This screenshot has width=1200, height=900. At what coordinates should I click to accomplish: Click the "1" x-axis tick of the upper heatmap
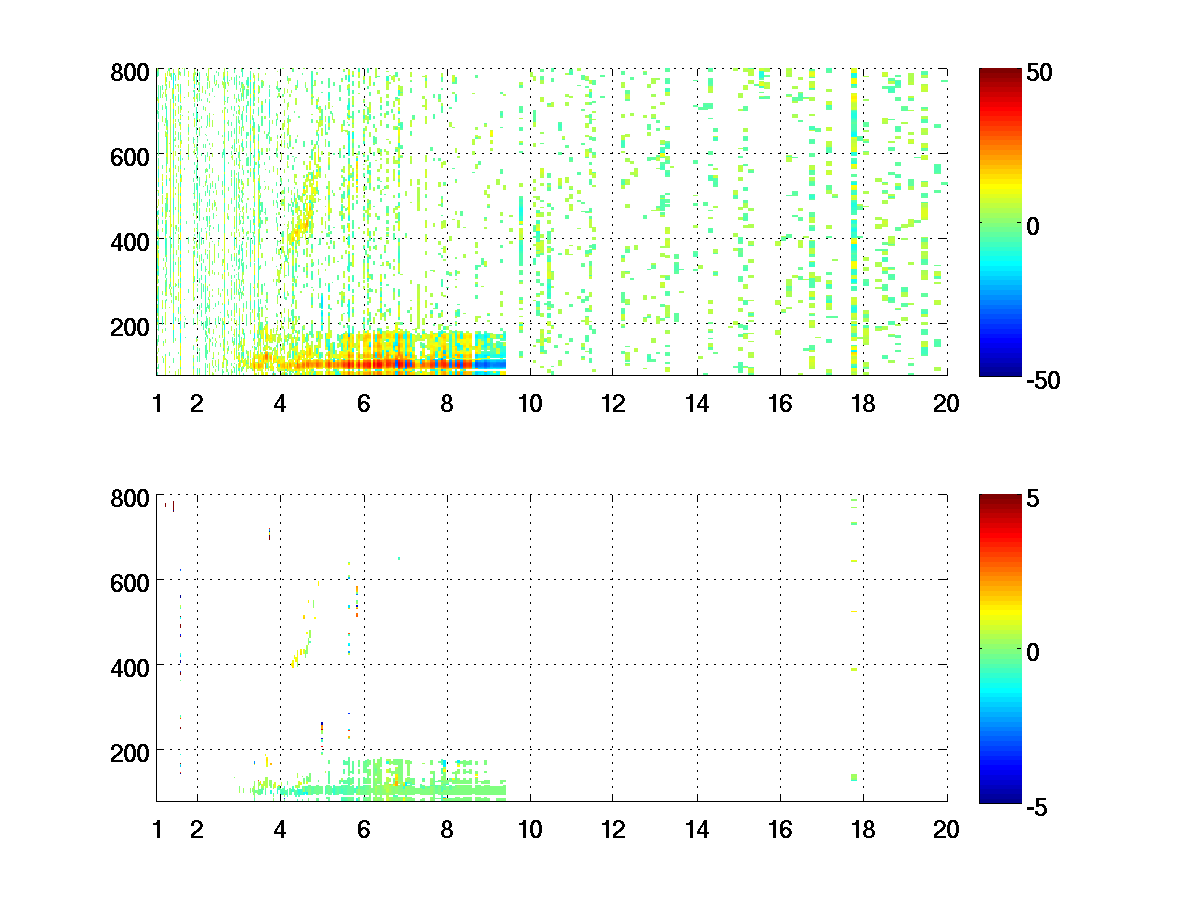click(157, 404)
